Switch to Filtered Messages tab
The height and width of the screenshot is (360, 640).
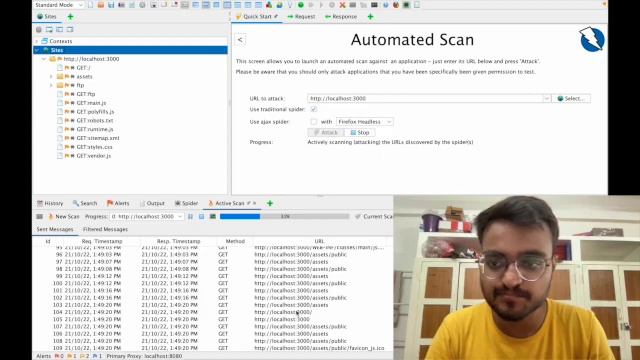[105, 229]
